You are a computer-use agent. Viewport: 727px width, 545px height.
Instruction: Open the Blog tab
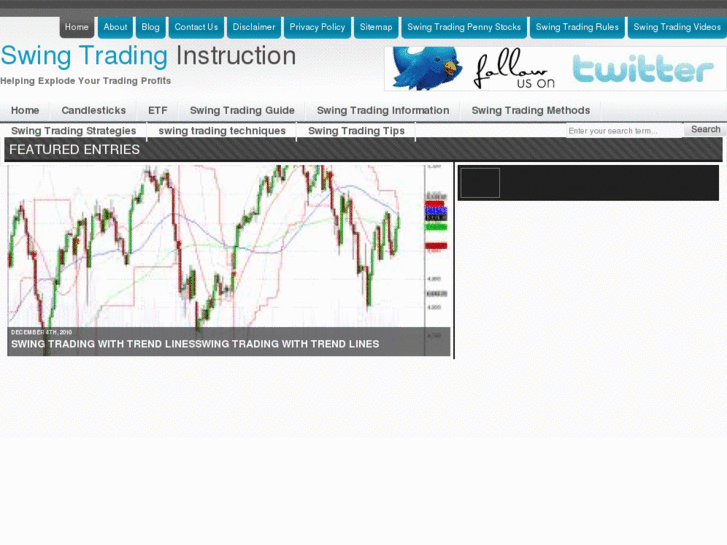pos(150,27)
